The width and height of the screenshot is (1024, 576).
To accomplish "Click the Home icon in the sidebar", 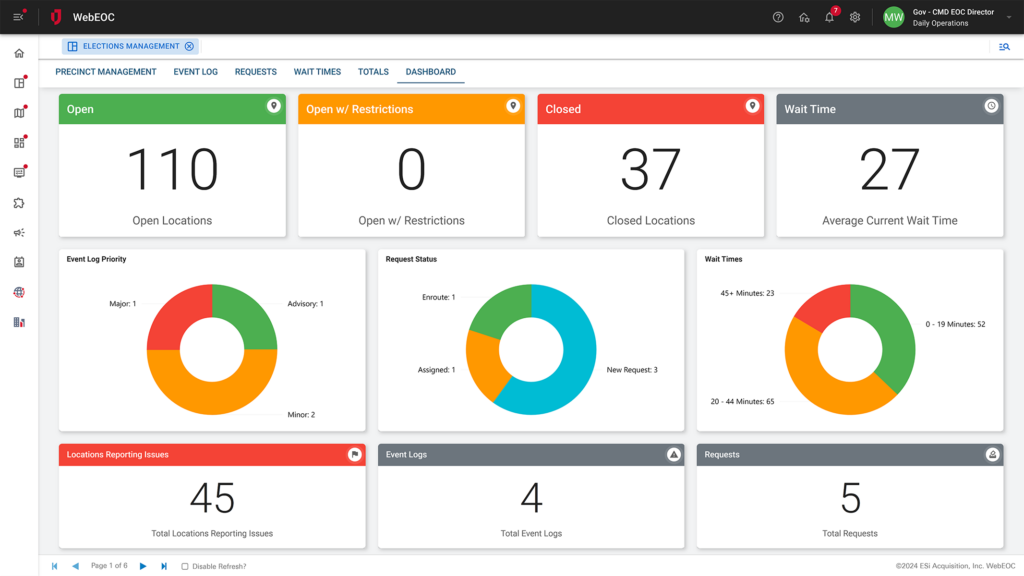I will (x=19, y=53).
